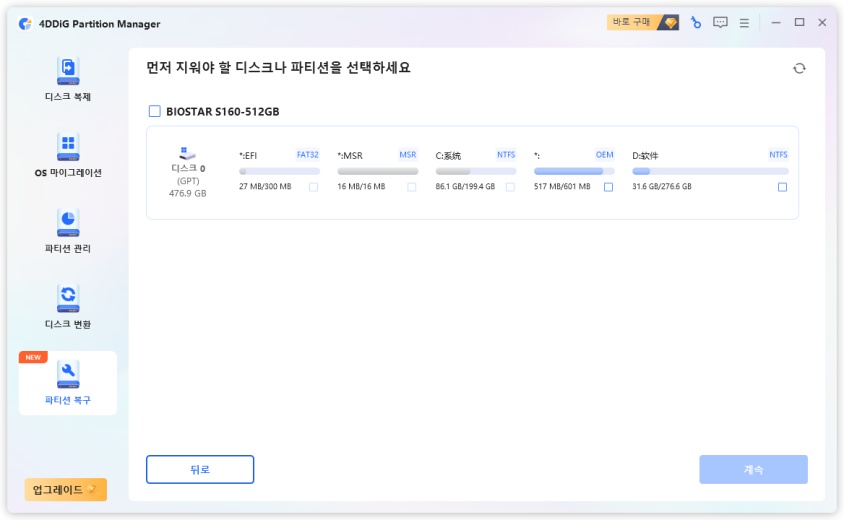The width and height of the screenshot is (844, 520).
Task: Click the OEM partition usage bar
Action: pos(574,171)
